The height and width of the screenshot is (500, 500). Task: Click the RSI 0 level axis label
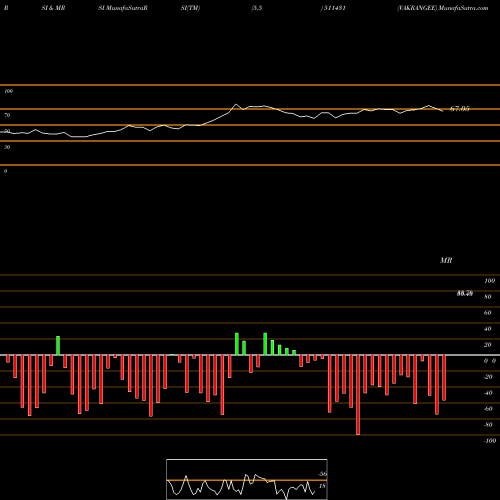click(5, 171)
